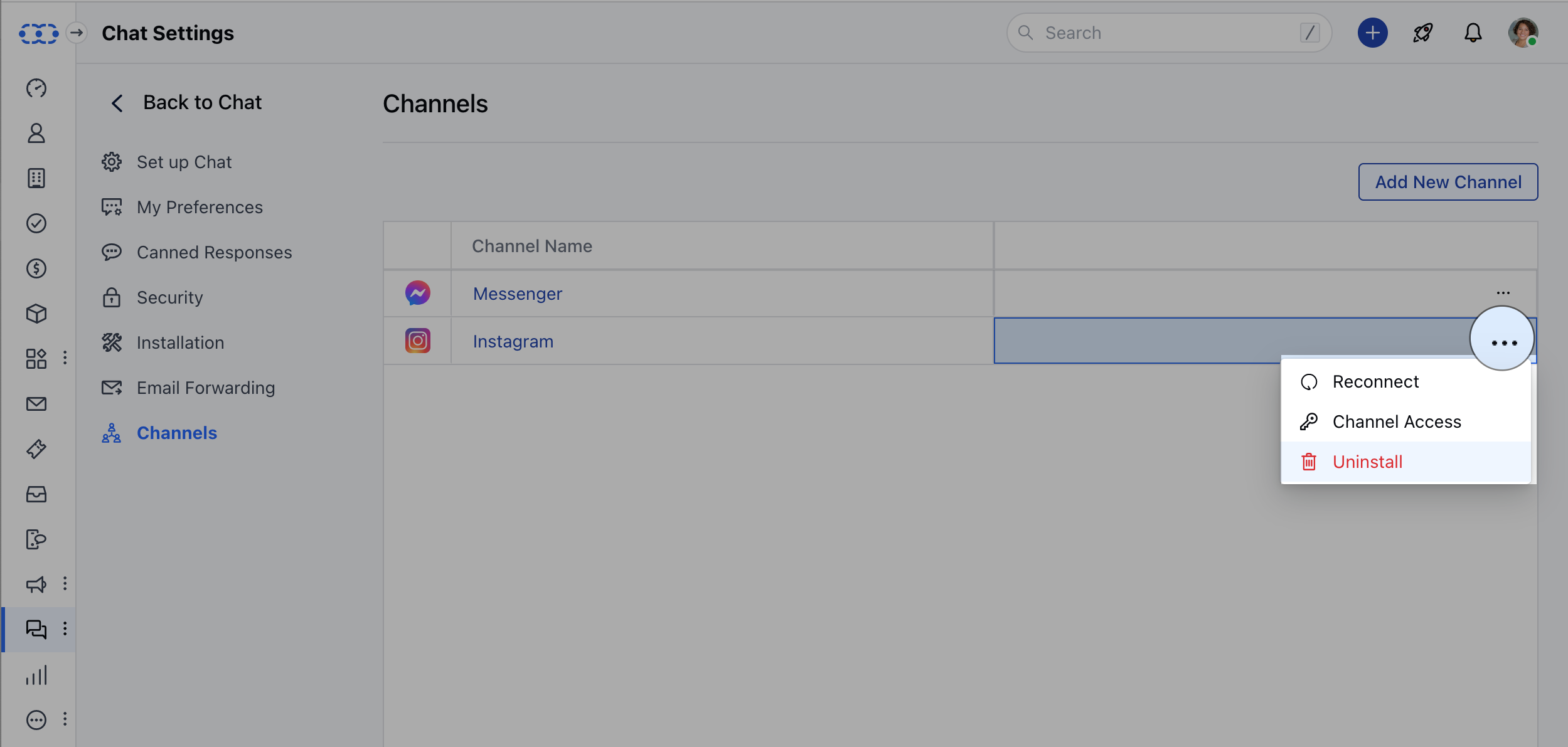Open the deals dollar icon in sidebar
This screenshot has width=1568, height=747.
coord(36,268)
